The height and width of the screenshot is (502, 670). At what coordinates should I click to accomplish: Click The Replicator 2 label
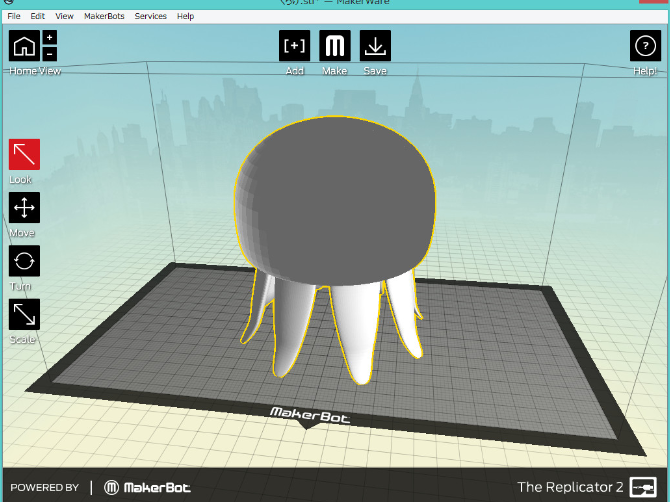coord(570,487)
